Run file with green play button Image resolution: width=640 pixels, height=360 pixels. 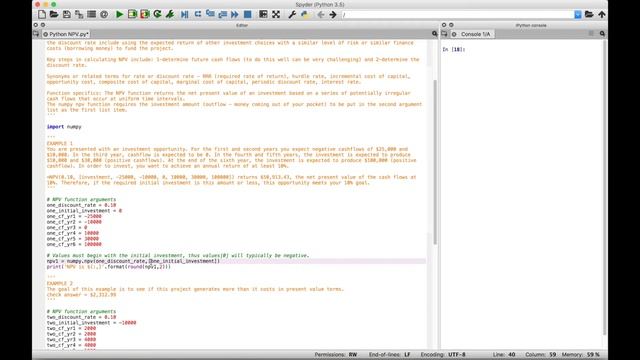point(120,14)
